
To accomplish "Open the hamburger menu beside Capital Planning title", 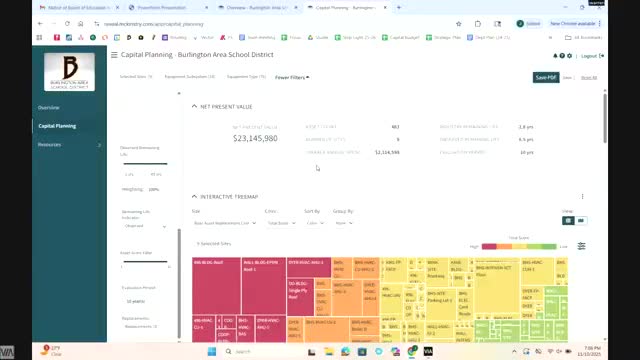I will point(114,55).
